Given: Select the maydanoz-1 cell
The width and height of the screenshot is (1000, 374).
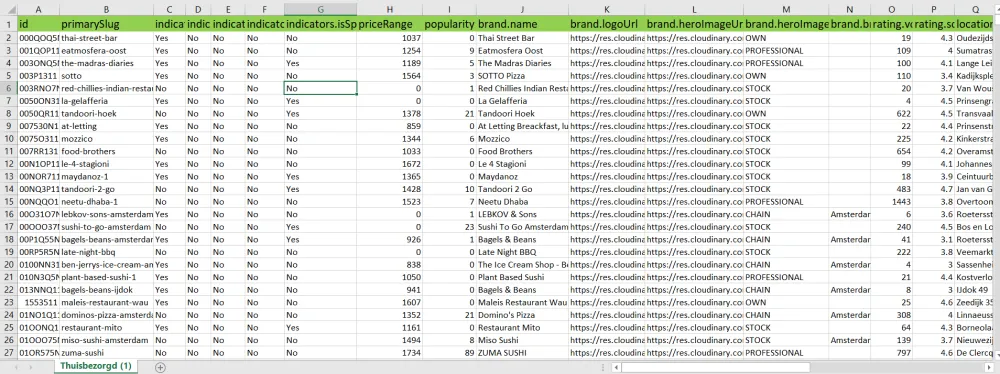Looking at the screenshot, I should point(106,176).
